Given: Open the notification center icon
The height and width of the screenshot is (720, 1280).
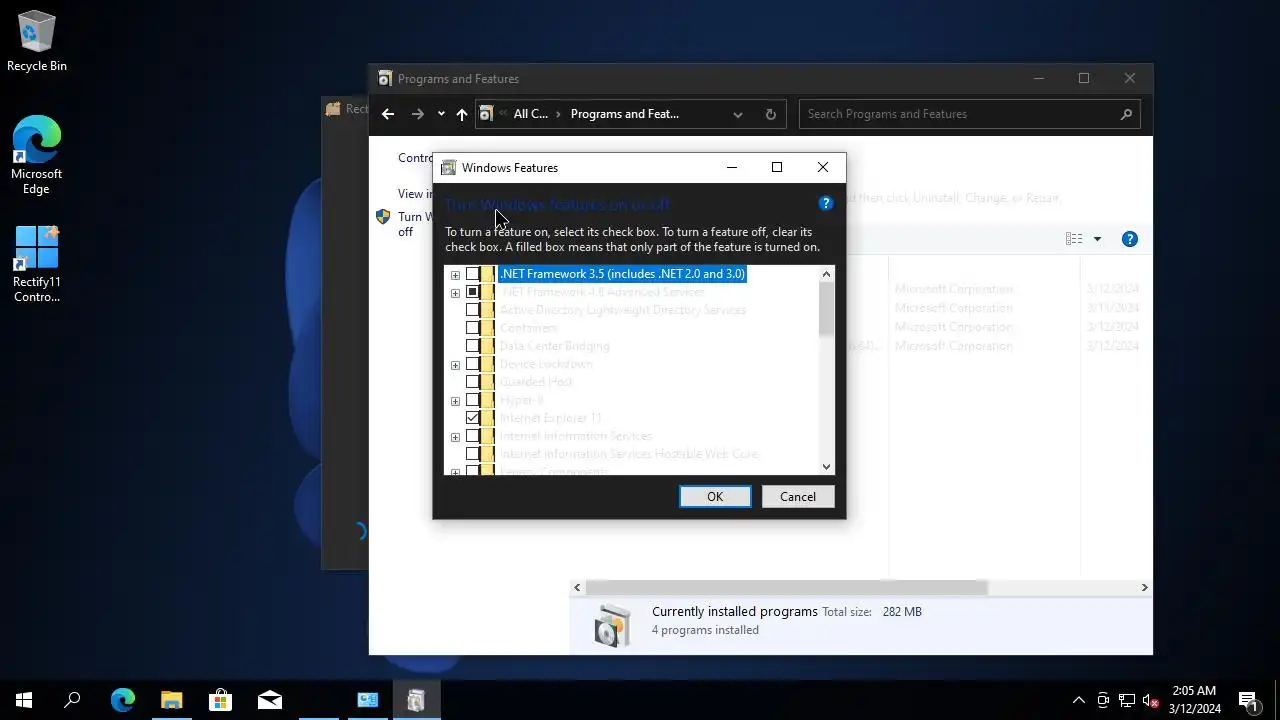Looking at the screenshot, I should [x=1249, y=700].
